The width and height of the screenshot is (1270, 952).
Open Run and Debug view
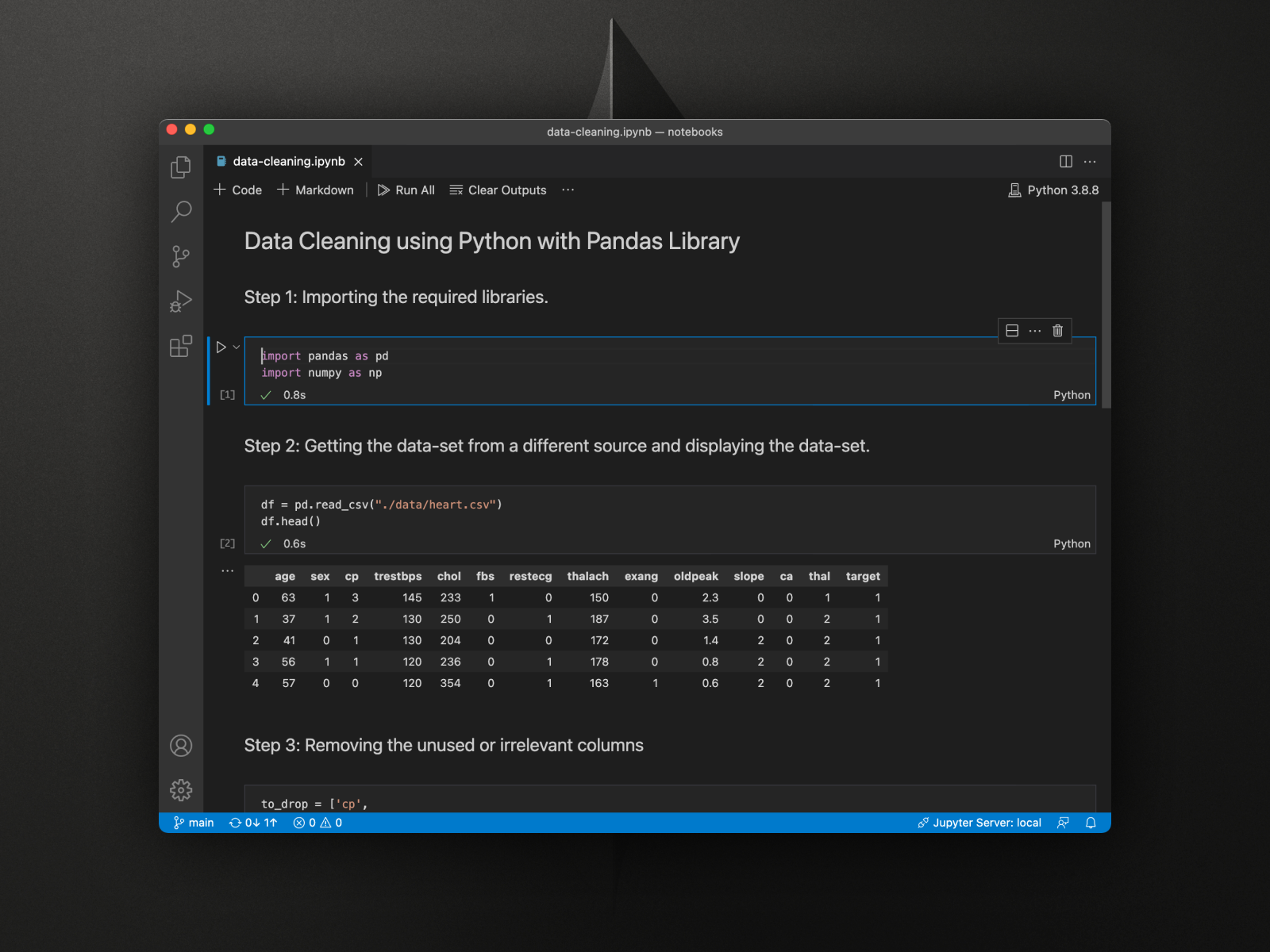tap(181, 301)
